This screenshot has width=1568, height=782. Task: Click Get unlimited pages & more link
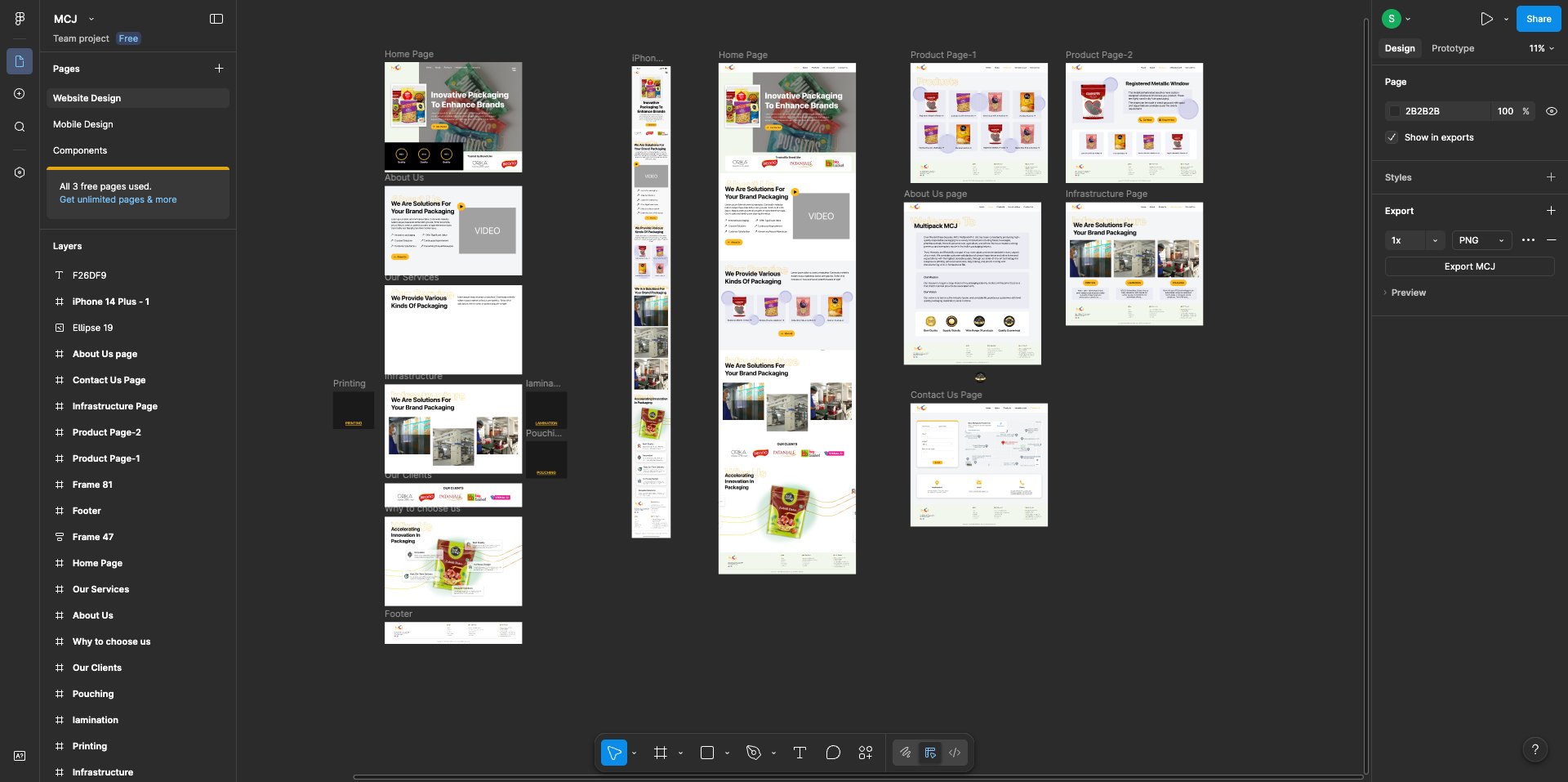(118, 199)
